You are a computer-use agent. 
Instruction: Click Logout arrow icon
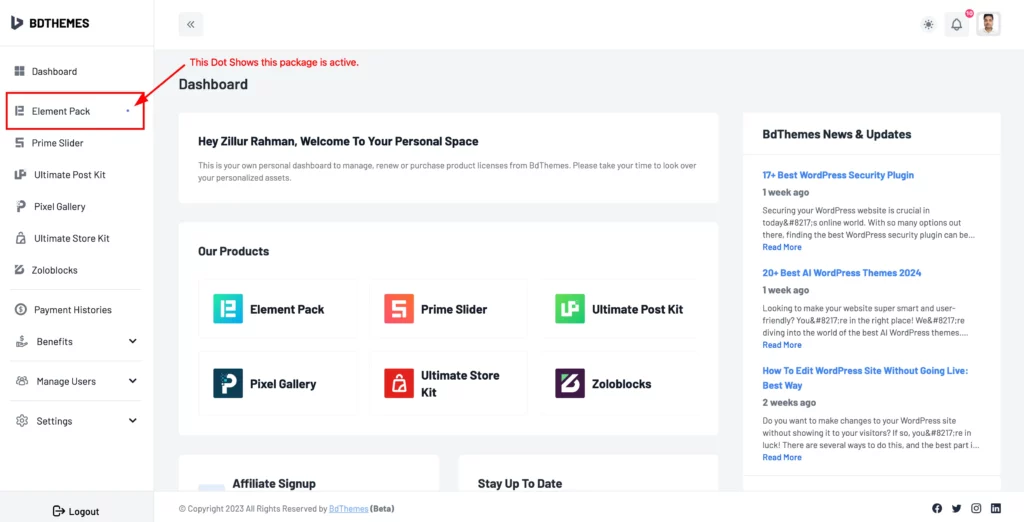tap(59, 511)
